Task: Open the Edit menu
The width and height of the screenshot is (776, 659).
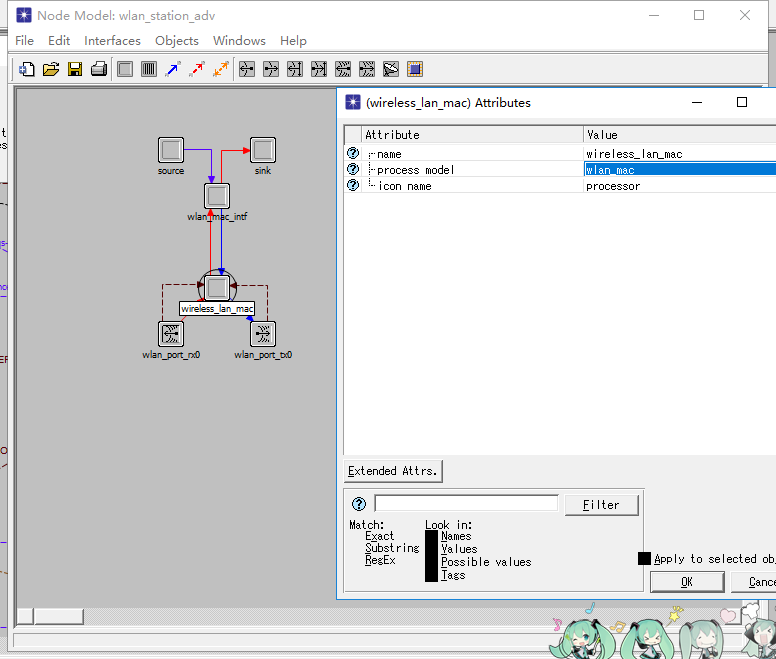Action: (x=59, y=41)
